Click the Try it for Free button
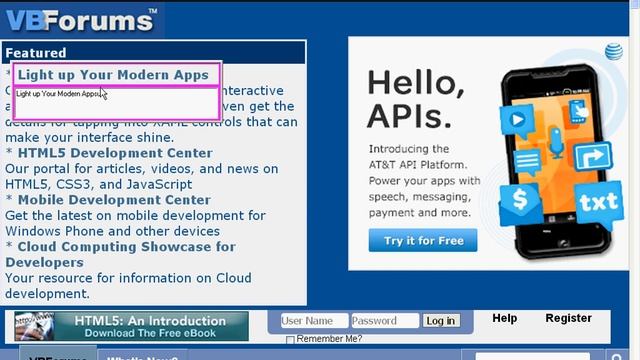This screenshot has height=360, width=640. [423, 240]
